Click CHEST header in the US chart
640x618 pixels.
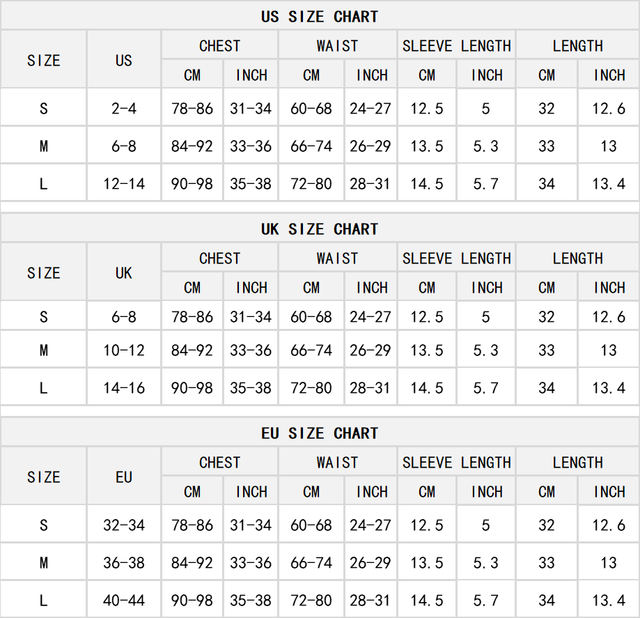(220, 45)
